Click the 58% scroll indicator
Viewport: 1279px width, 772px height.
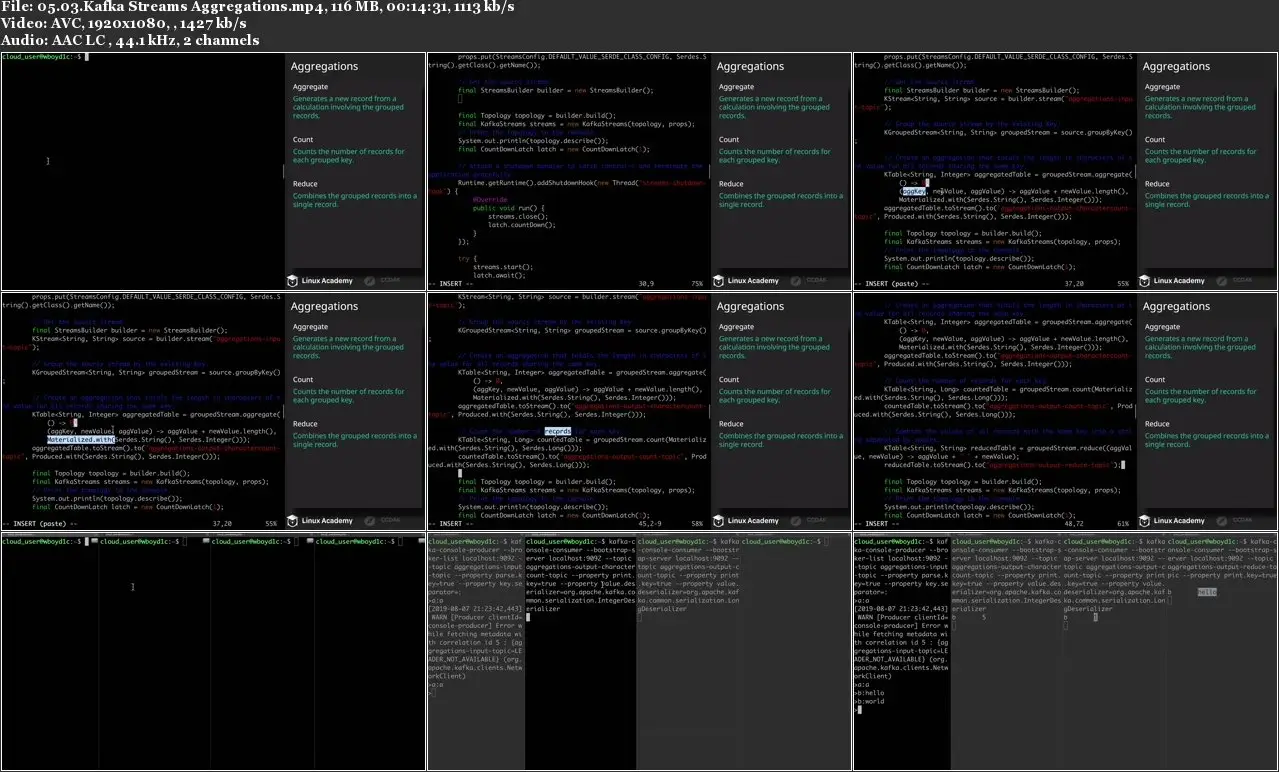(x=697, y=524)
